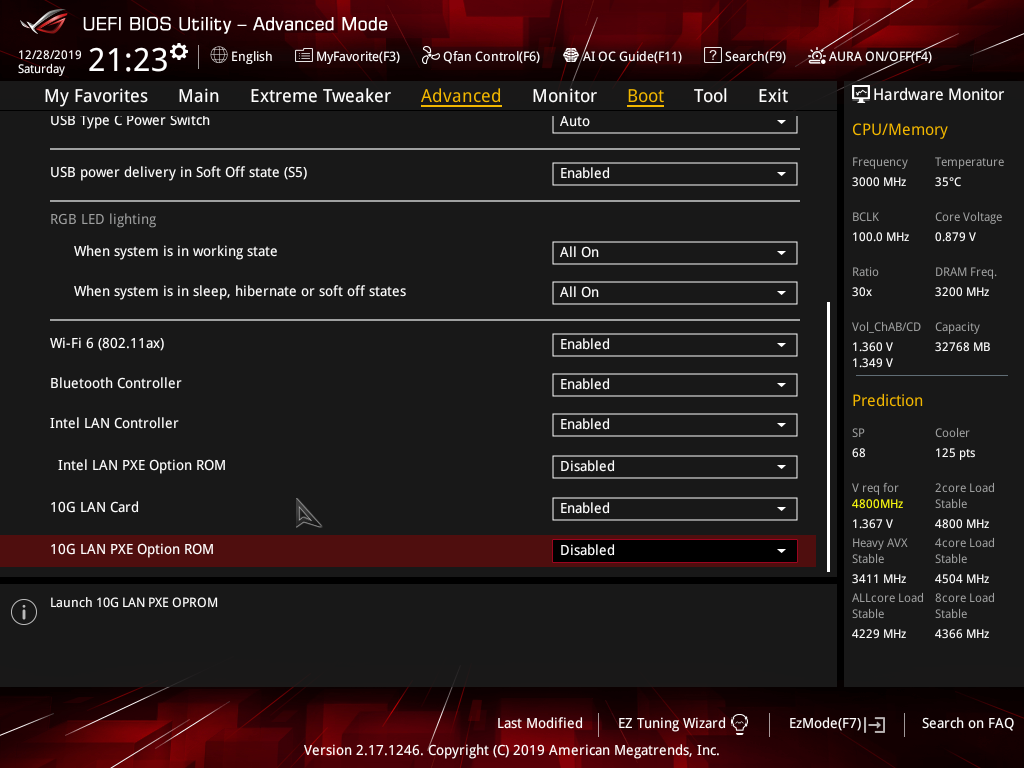Select the 10G LAN Card label
The height and width of the screenshot is (768, 1024).
[x=95, y=507]
